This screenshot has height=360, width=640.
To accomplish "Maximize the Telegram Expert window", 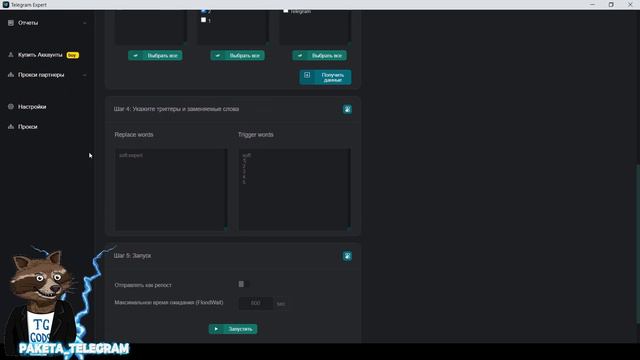I will pyautogui.click(x=611, y=4).
